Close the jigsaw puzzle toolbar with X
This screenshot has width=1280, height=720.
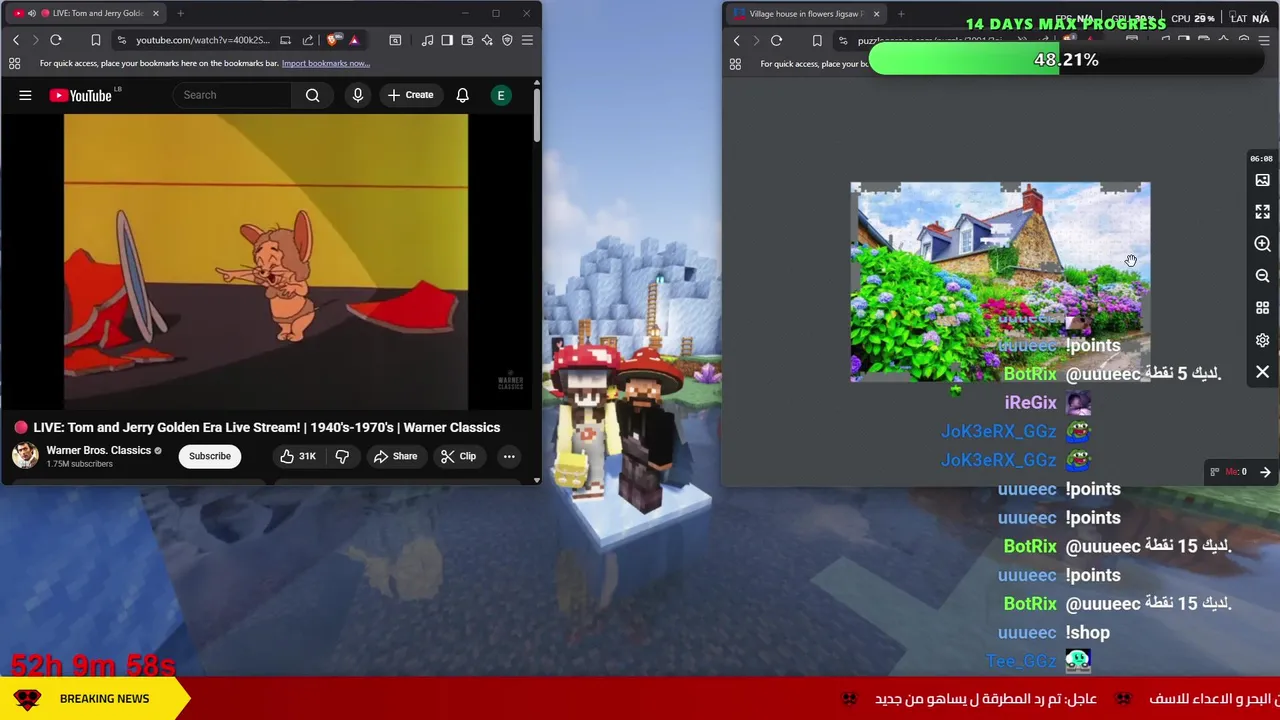1262,372
